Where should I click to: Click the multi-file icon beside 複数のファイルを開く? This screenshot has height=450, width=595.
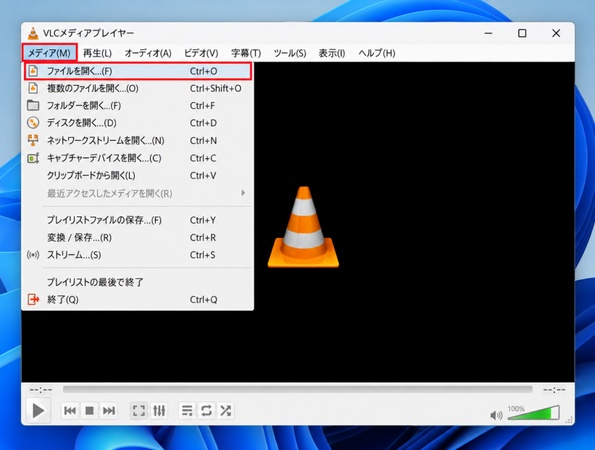(33, 88)
